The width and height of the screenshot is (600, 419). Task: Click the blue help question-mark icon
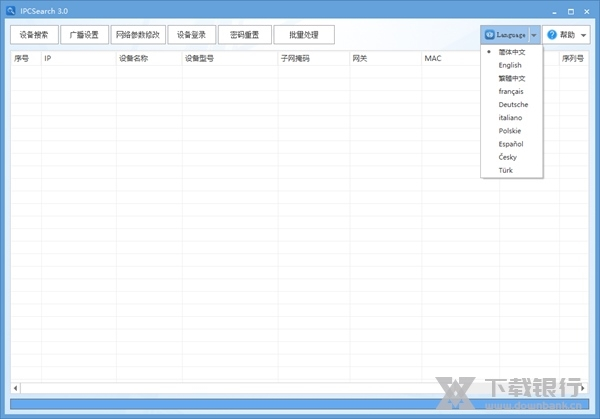click(x=552, y=35)
